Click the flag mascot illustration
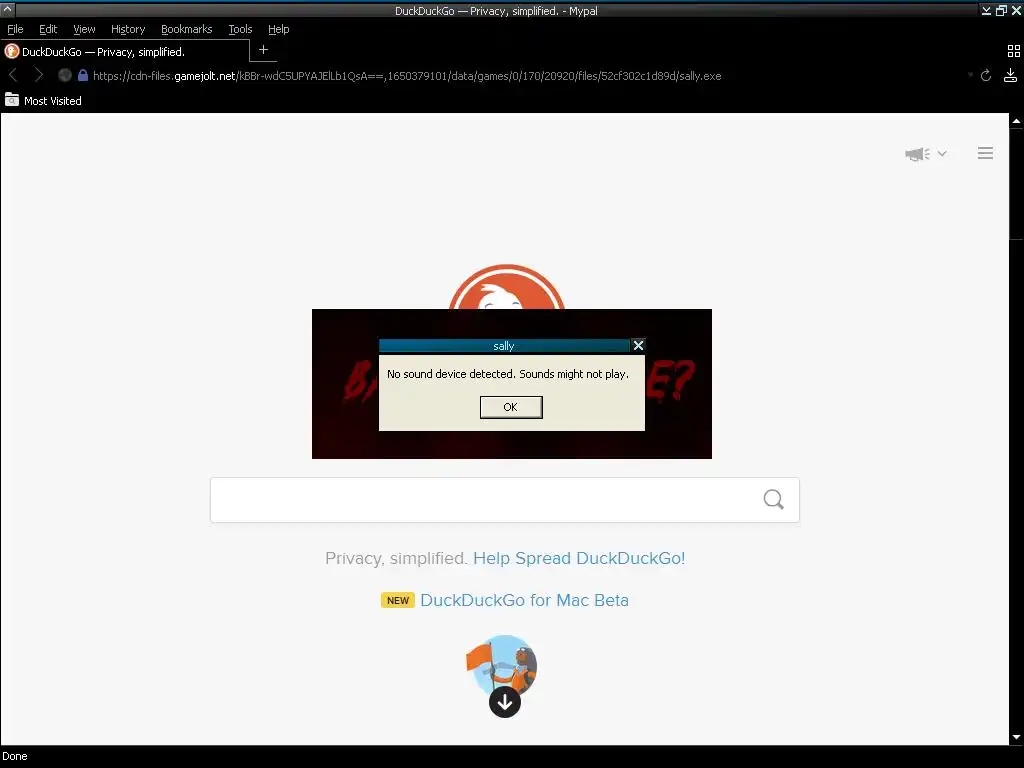 (502, 666)
